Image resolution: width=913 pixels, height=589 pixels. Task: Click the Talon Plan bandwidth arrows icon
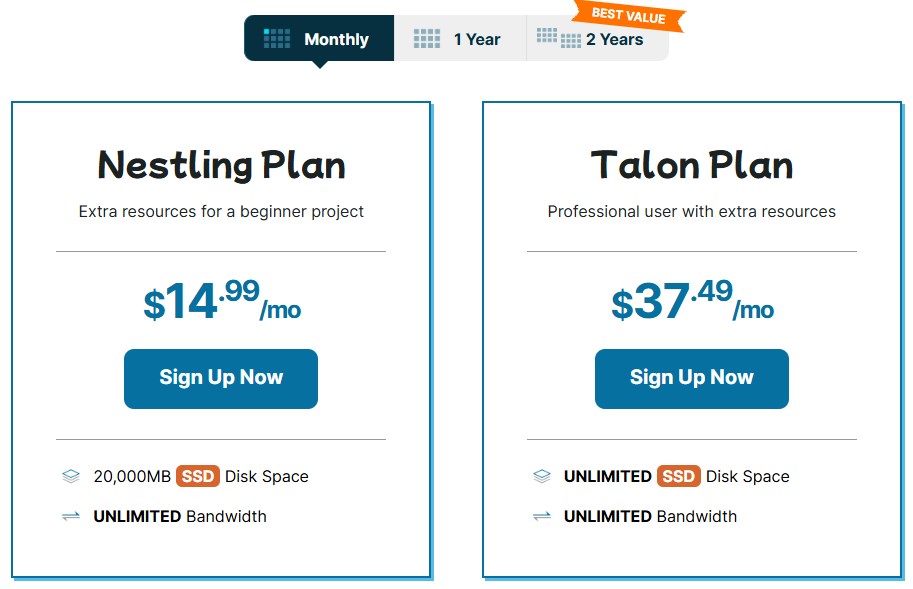pyautogui.click(x=541, y=517)
